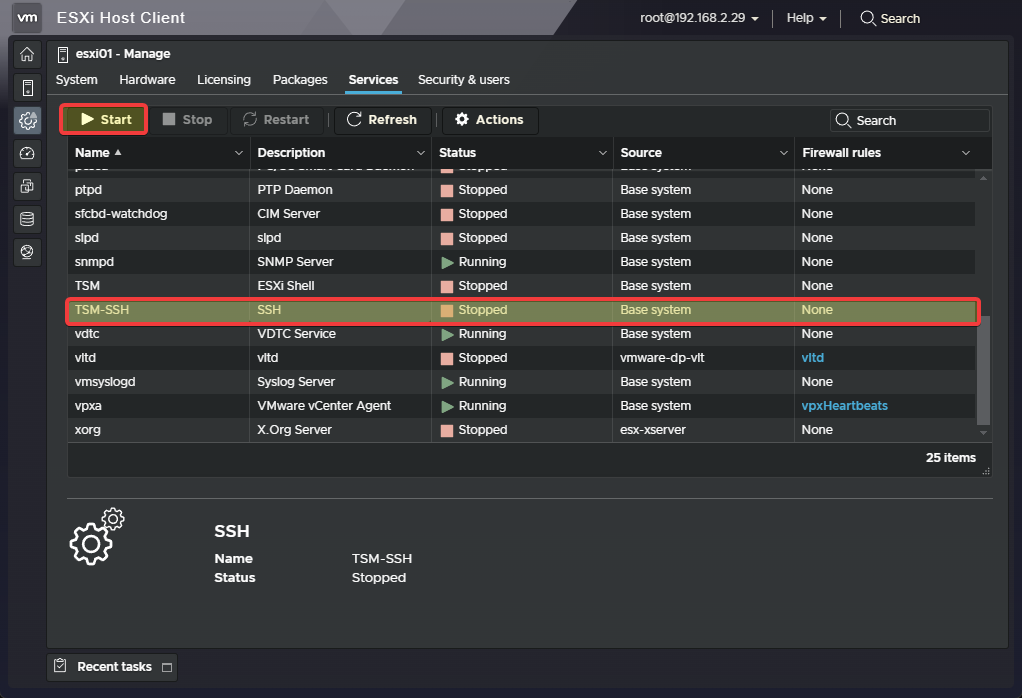The image size is (1022, 698).
Task: Sort services by Name column header
Action: (x=92, y=153)
